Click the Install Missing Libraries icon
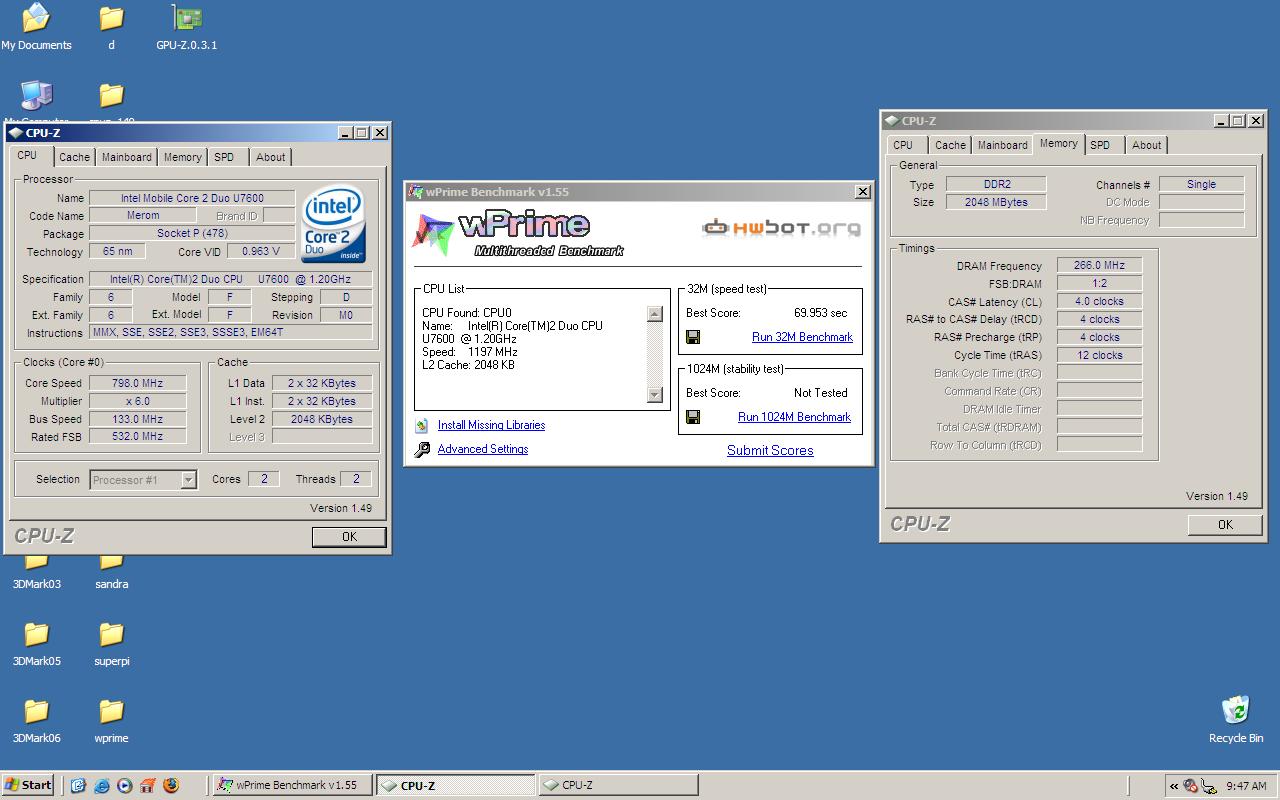Screen dimensions: 1280x800 pos(422,426)
